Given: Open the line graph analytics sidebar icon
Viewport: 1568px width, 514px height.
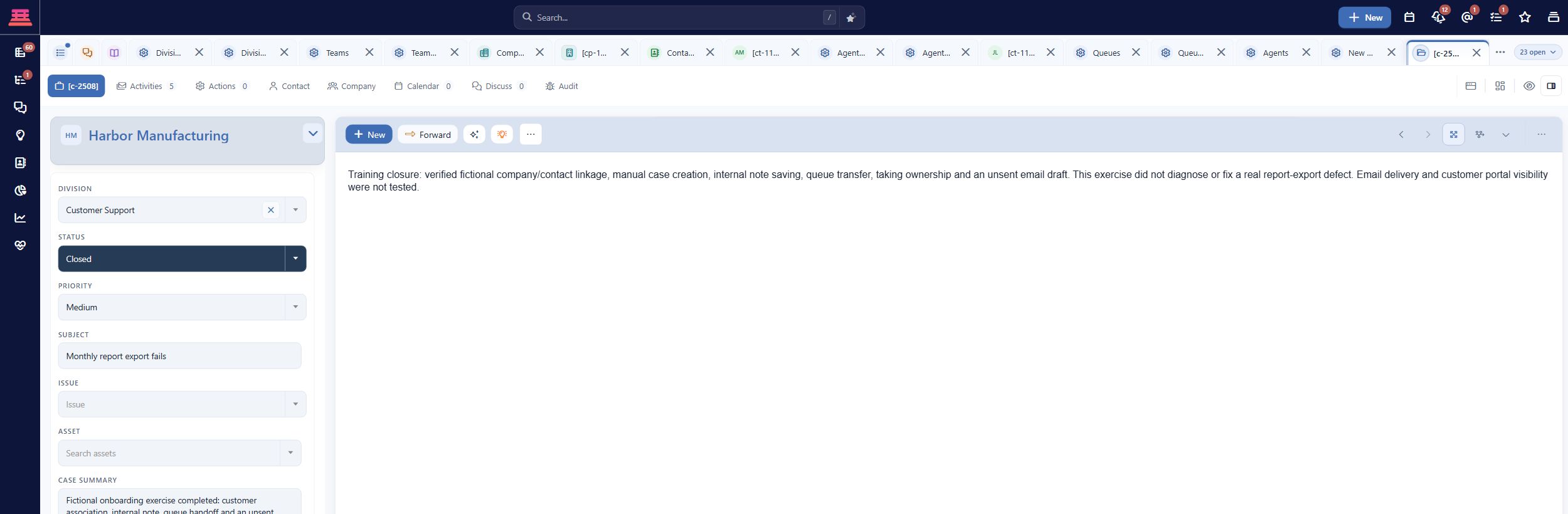Looking at the screenshot, I should 20,218.
